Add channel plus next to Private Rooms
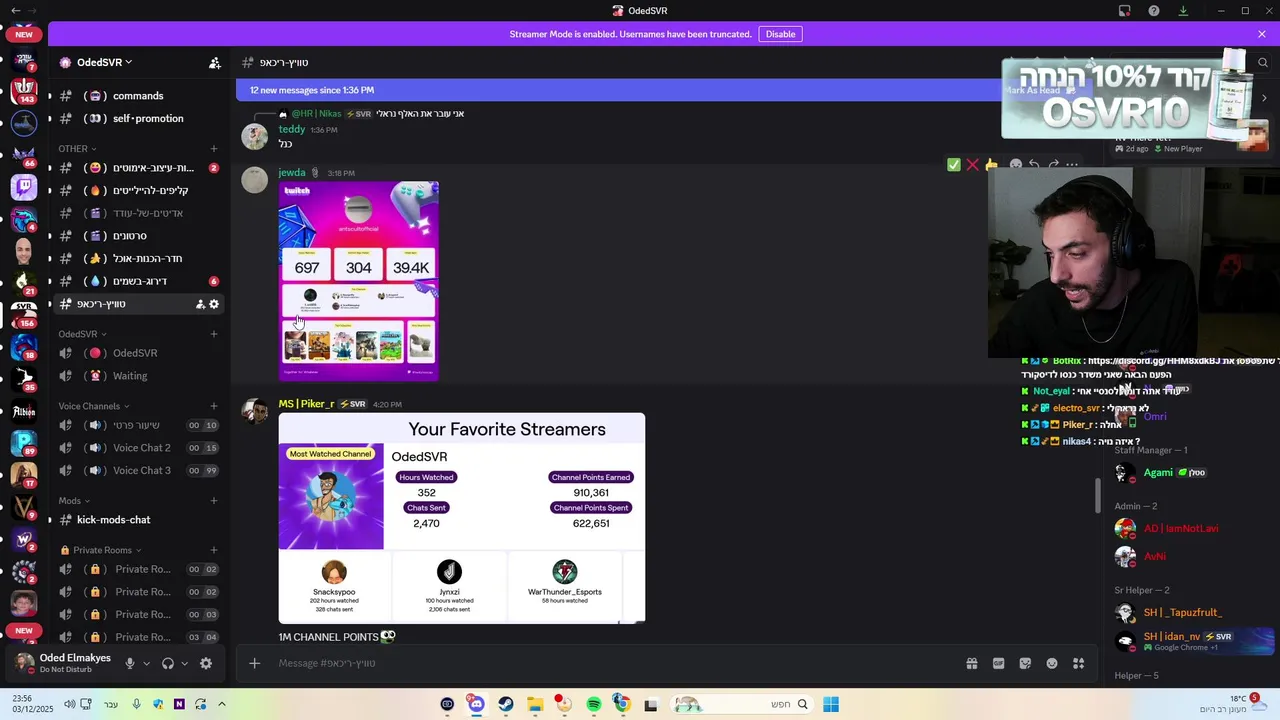 click(x=213, y=550)
